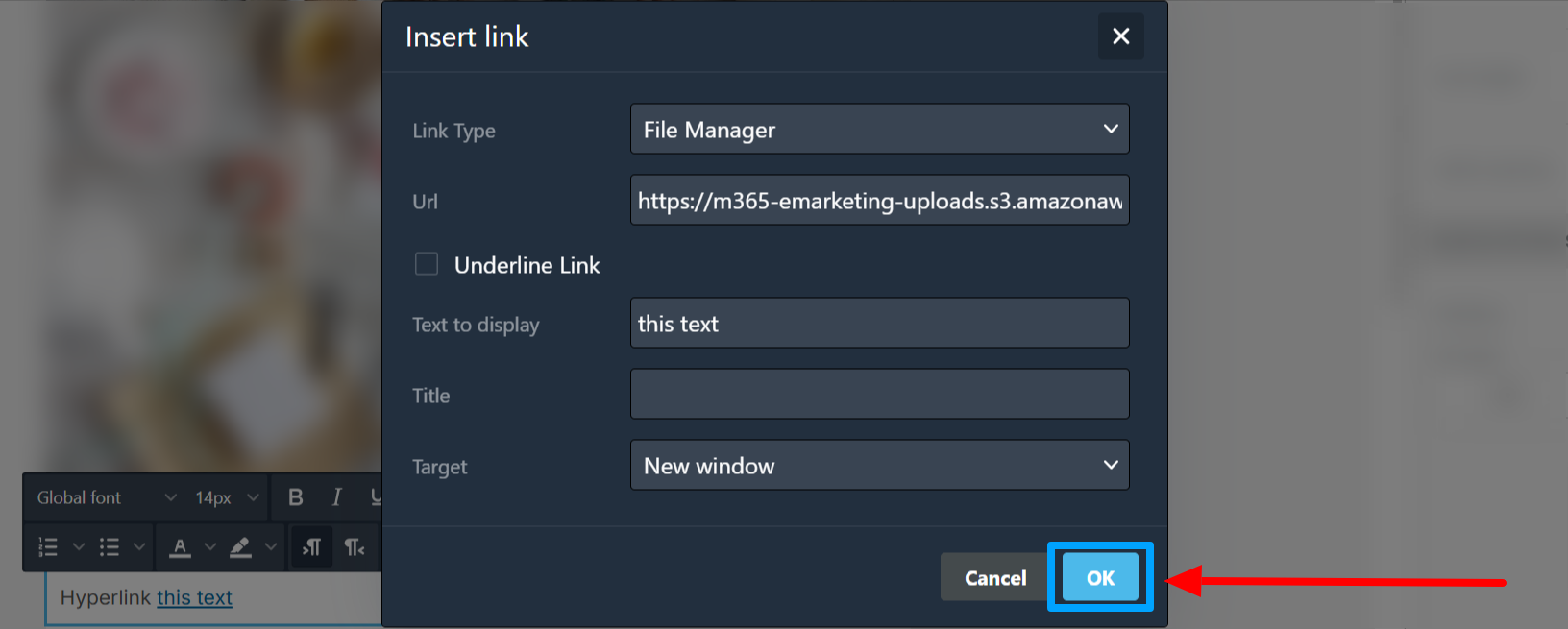The height and width of the screenshot is (629, 1568).
Task: Enable the Underline Link checkbox
Action: (427, 264)
